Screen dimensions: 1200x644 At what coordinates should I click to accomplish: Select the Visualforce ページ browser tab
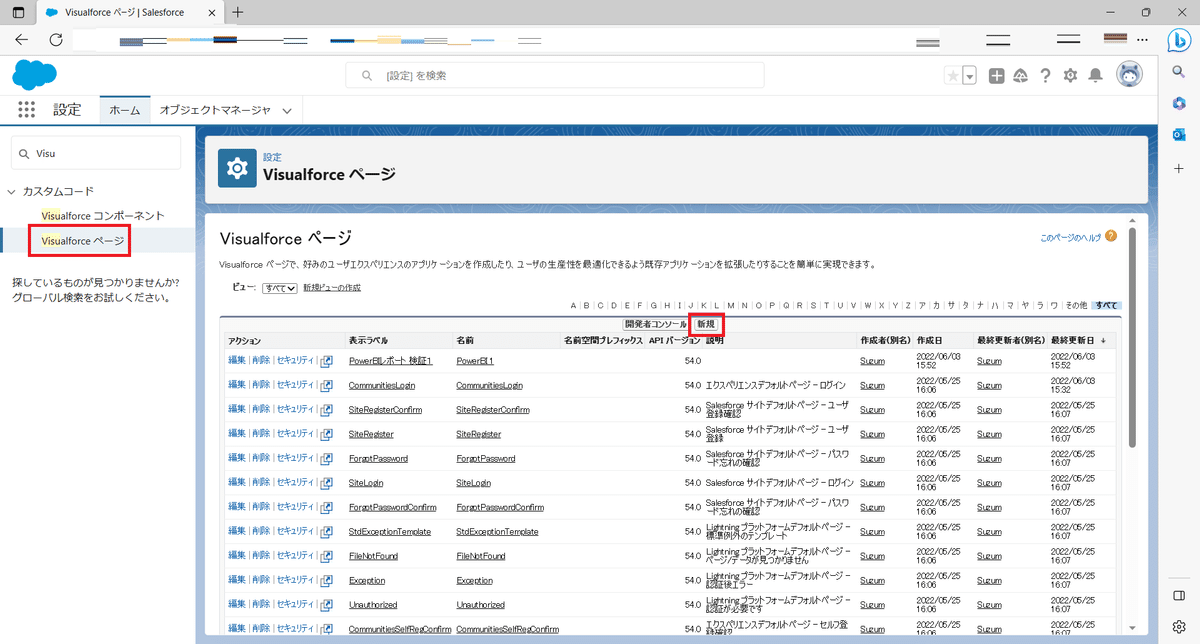(130, 12)
